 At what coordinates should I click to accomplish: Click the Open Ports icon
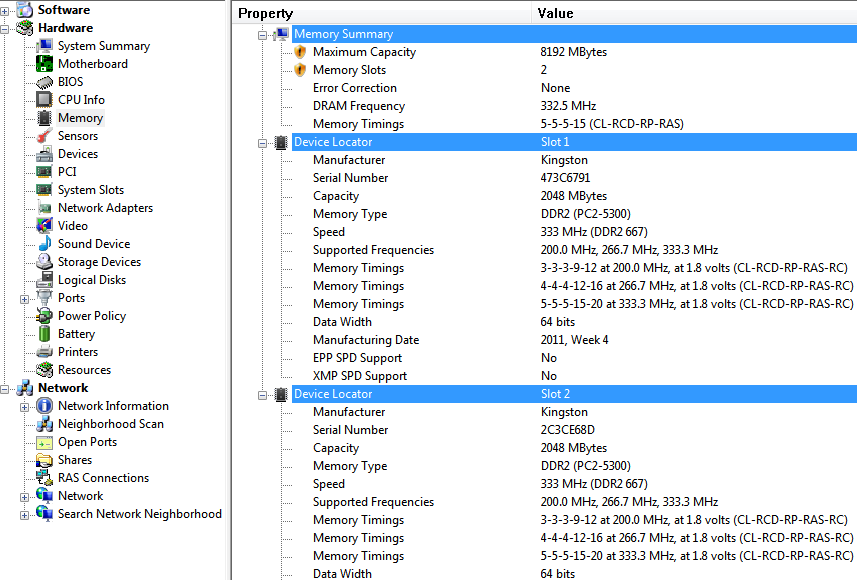[44, 442]
